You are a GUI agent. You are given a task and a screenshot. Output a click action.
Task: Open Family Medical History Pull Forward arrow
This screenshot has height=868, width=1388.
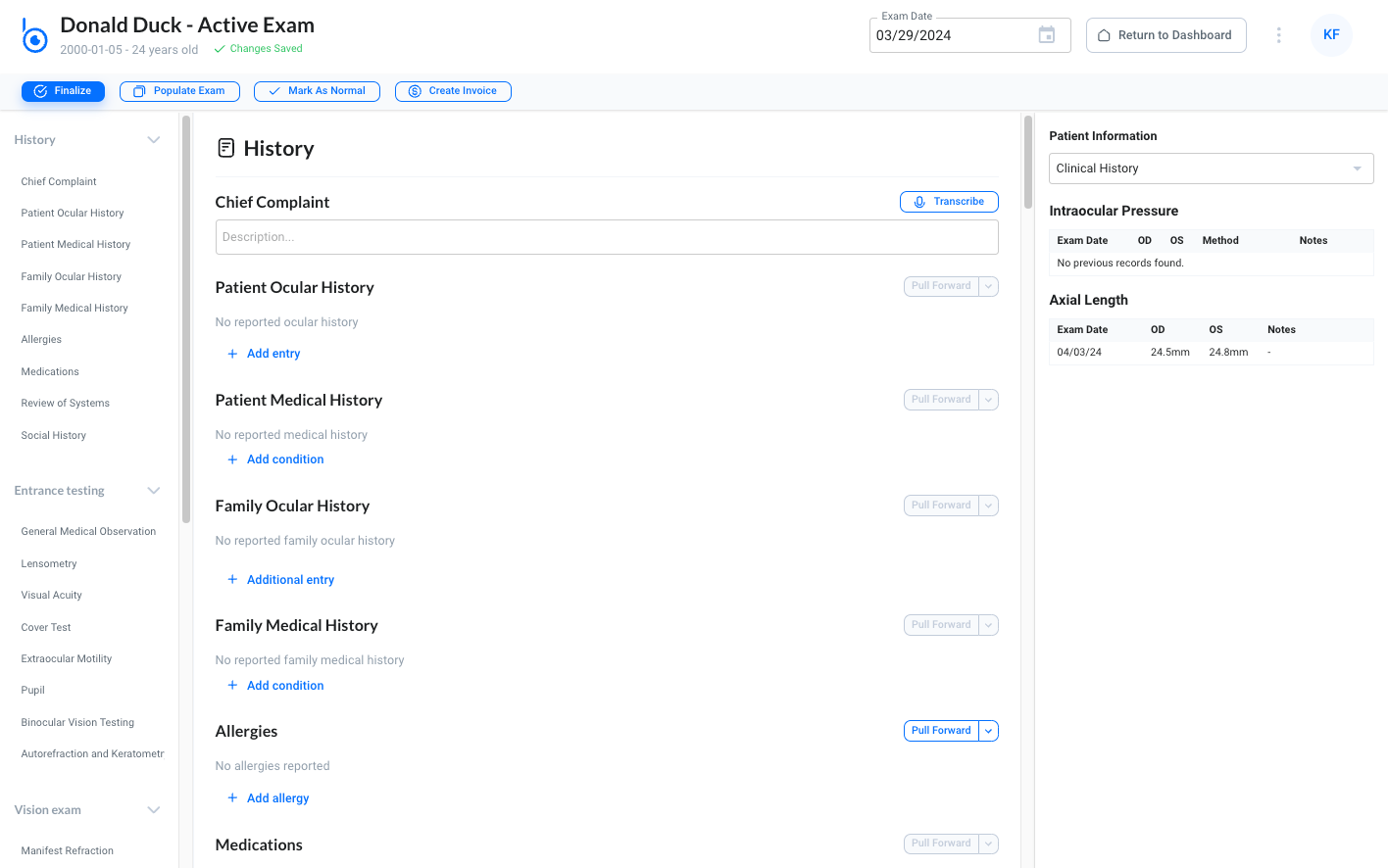click(x=989, y=625)
